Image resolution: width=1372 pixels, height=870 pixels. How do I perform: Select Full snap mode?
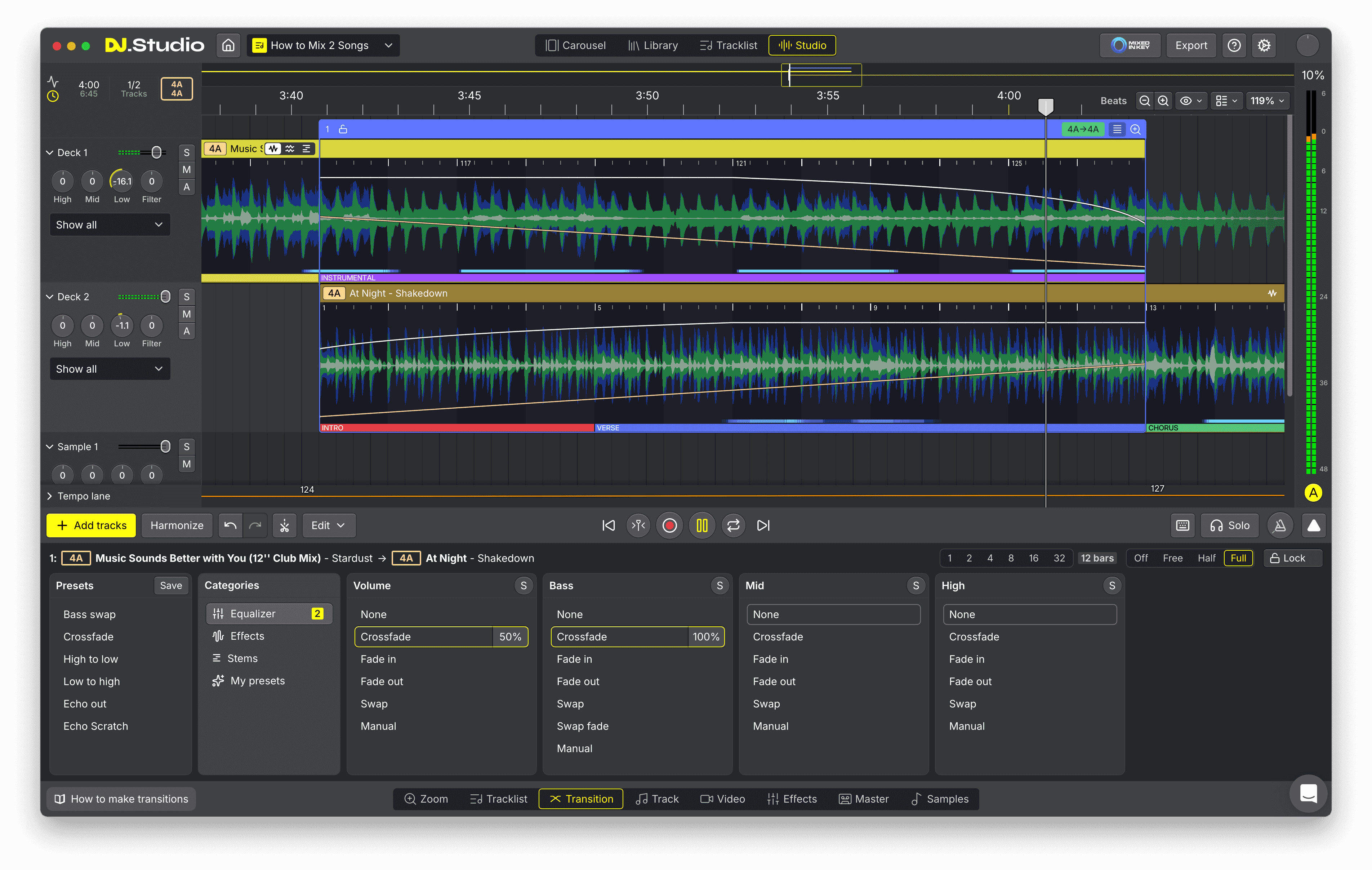pos(1238,558)
